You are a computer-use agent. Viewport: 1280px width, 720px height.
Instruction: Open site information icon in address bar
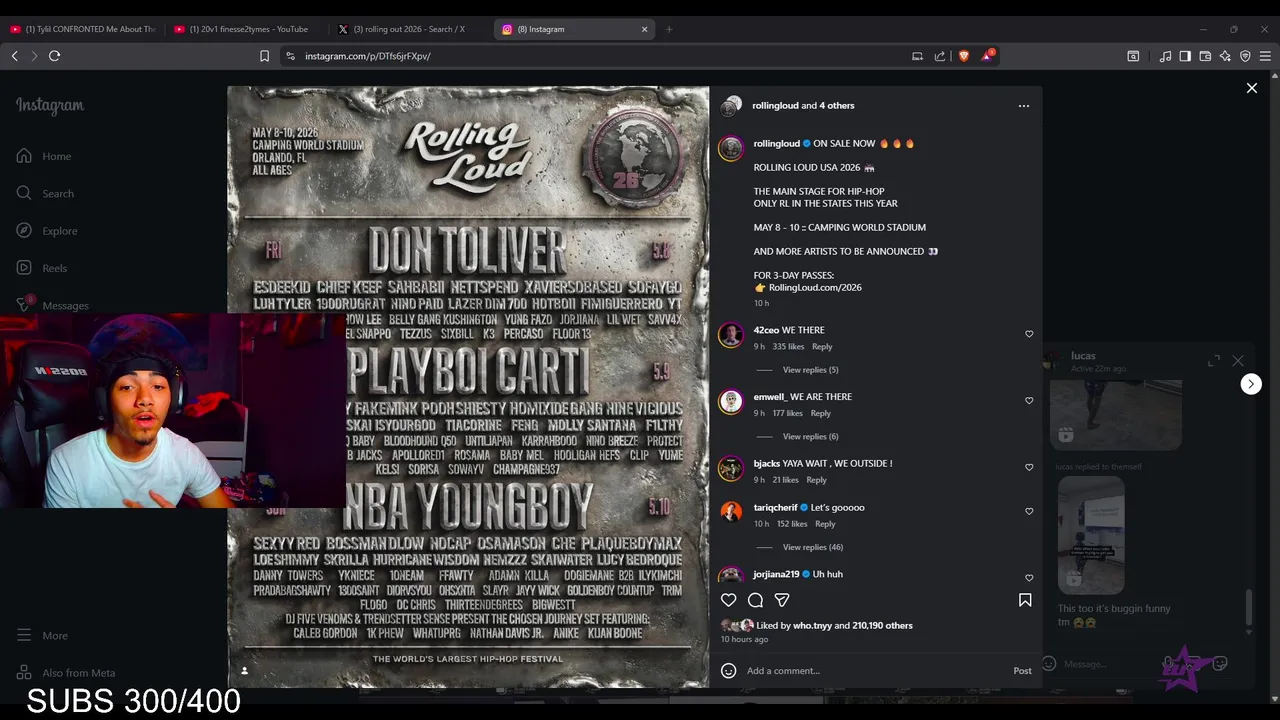click(x=290, y=56)
